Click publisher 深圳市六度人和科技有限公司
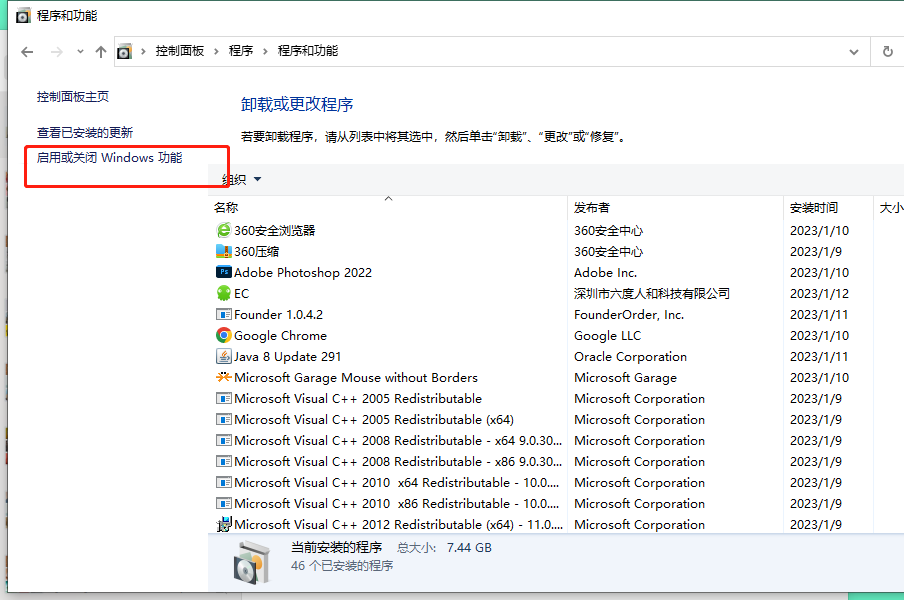 tap(652, 293)
